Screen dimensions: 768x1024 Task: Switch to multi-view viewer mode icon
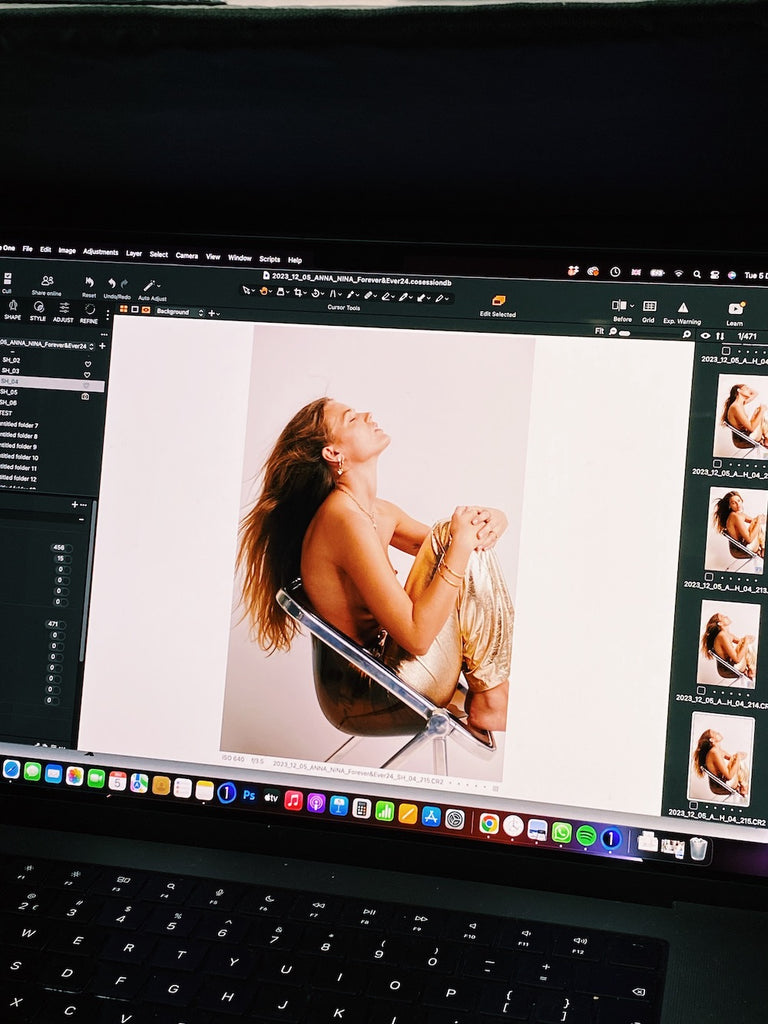(123, 309)
